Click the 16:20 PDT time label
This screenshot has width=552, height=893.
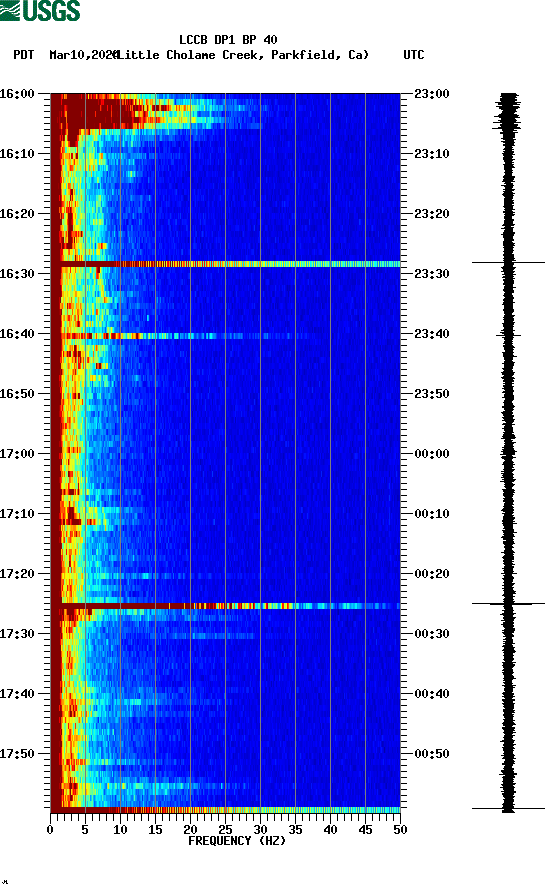pyautogui.click(x=17, y=214)
